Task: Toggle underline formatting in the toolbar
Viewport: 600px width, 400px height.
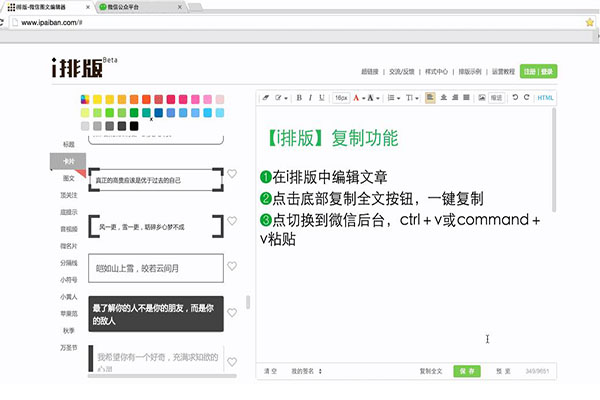Action: [x=322, y=98]
